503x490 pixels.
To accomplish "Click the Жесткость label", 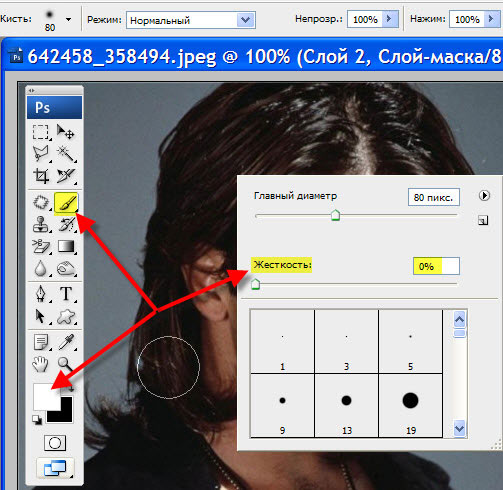I will tap(282, 265).
